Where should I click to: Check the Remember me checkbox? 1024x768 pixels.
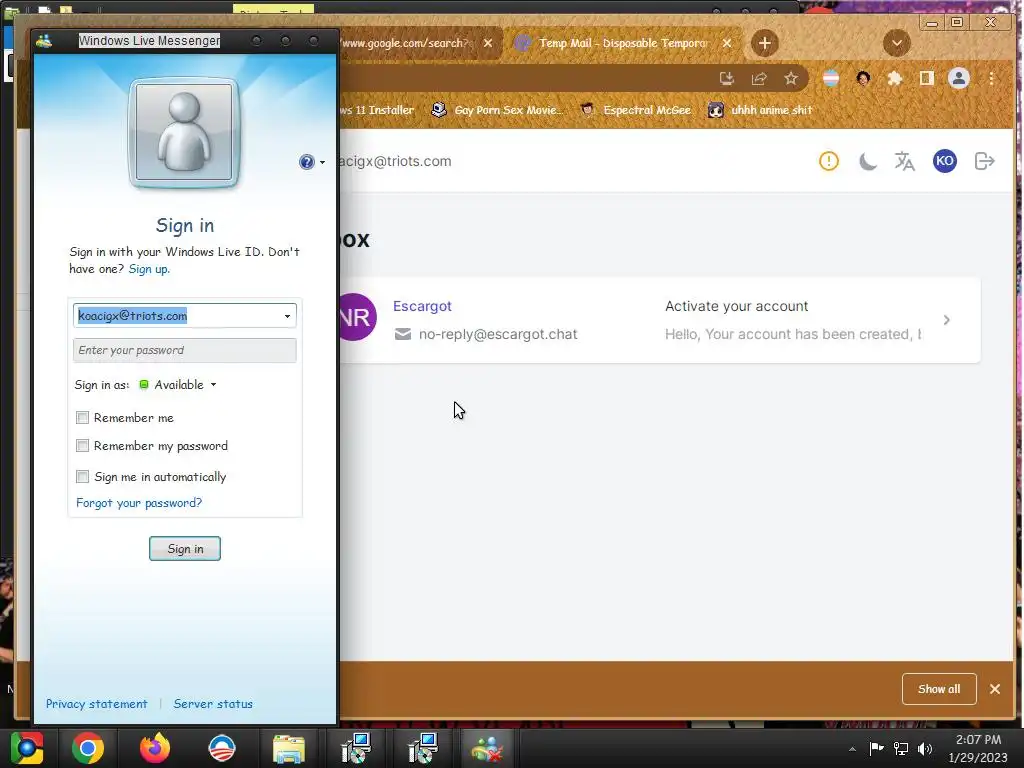pyautogui.click(x=82, y=417)
